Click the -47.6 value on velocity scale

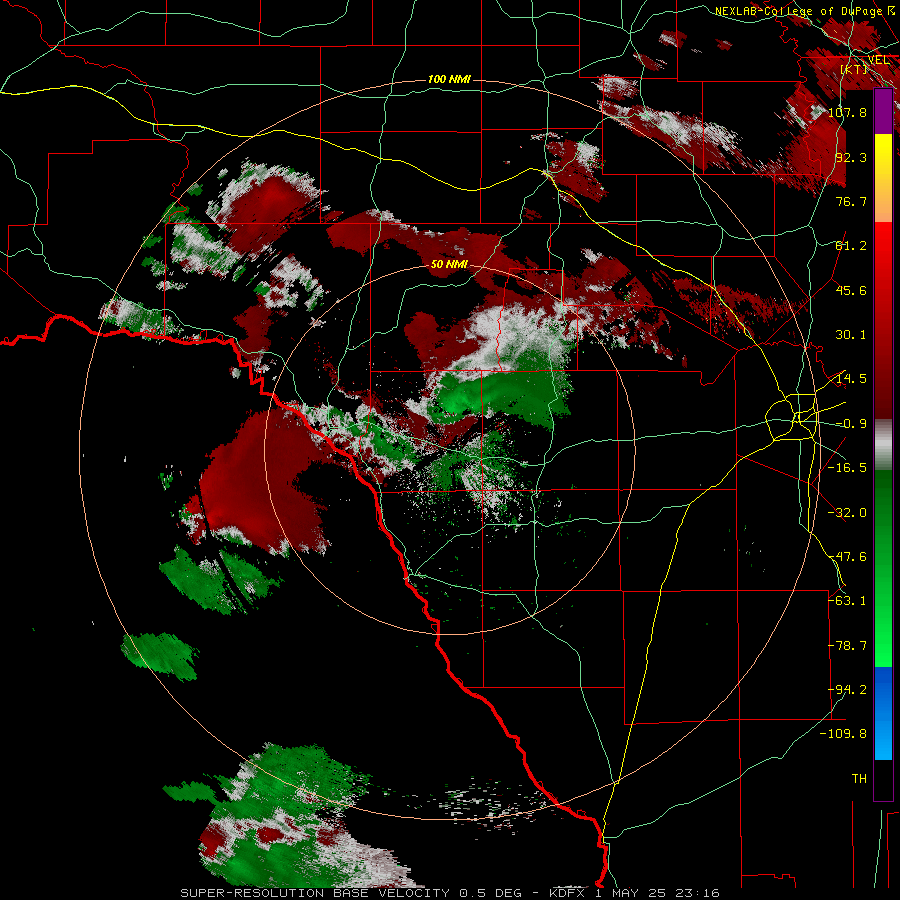[847, 557]
